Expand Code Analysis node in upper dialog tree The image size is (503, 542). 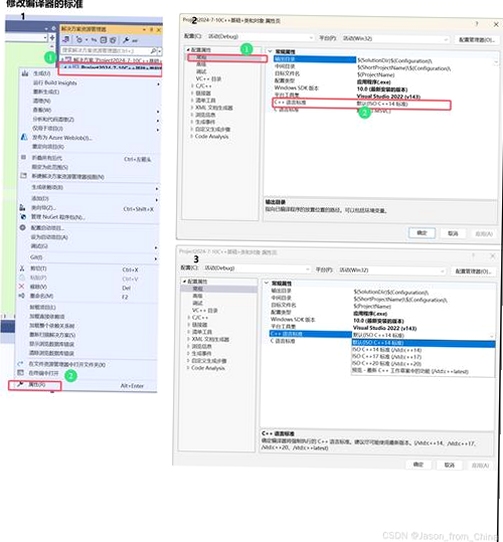point(192,136)
